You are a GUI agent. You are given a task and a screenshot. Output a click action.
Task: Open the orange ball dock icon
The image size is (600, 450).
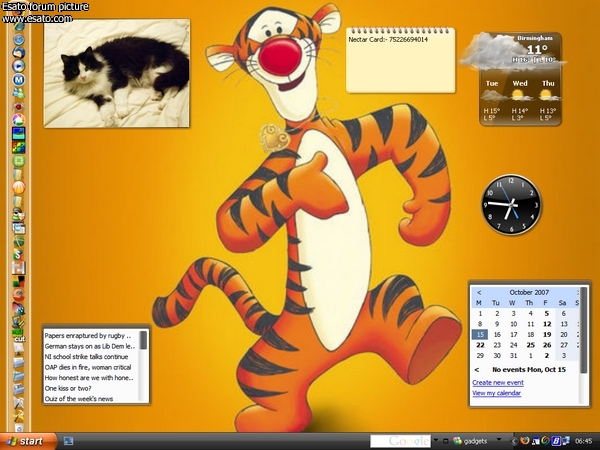18,188
